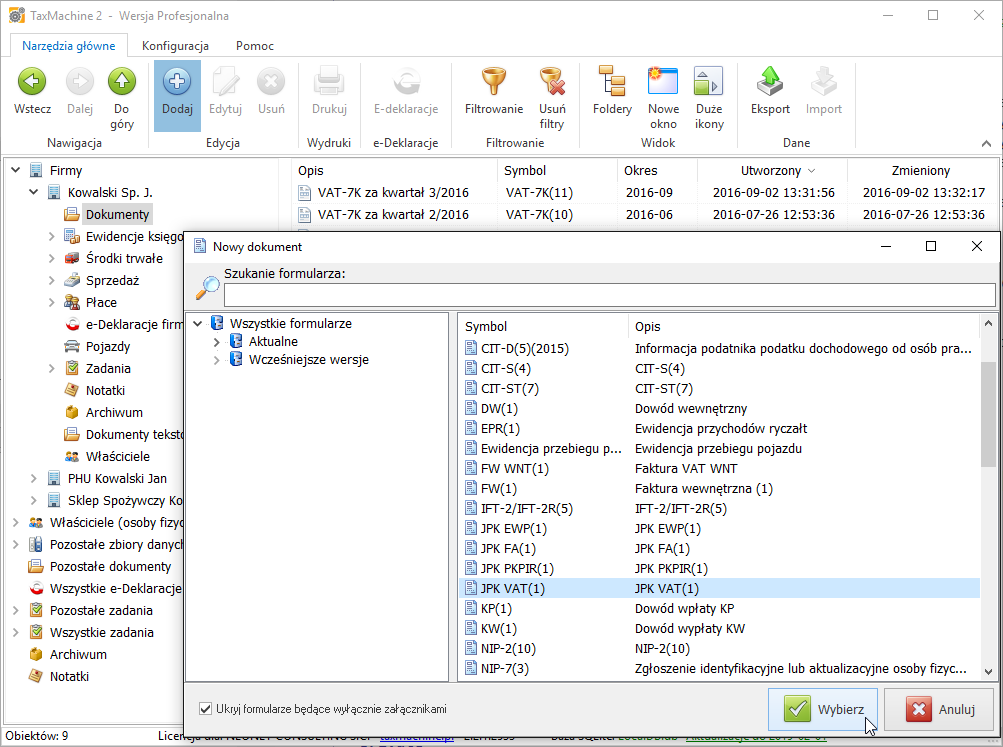Select the KP(1) Dowód wpłaty form
The height and width of the screenshot is (747, 1003).
pos(719,608)
